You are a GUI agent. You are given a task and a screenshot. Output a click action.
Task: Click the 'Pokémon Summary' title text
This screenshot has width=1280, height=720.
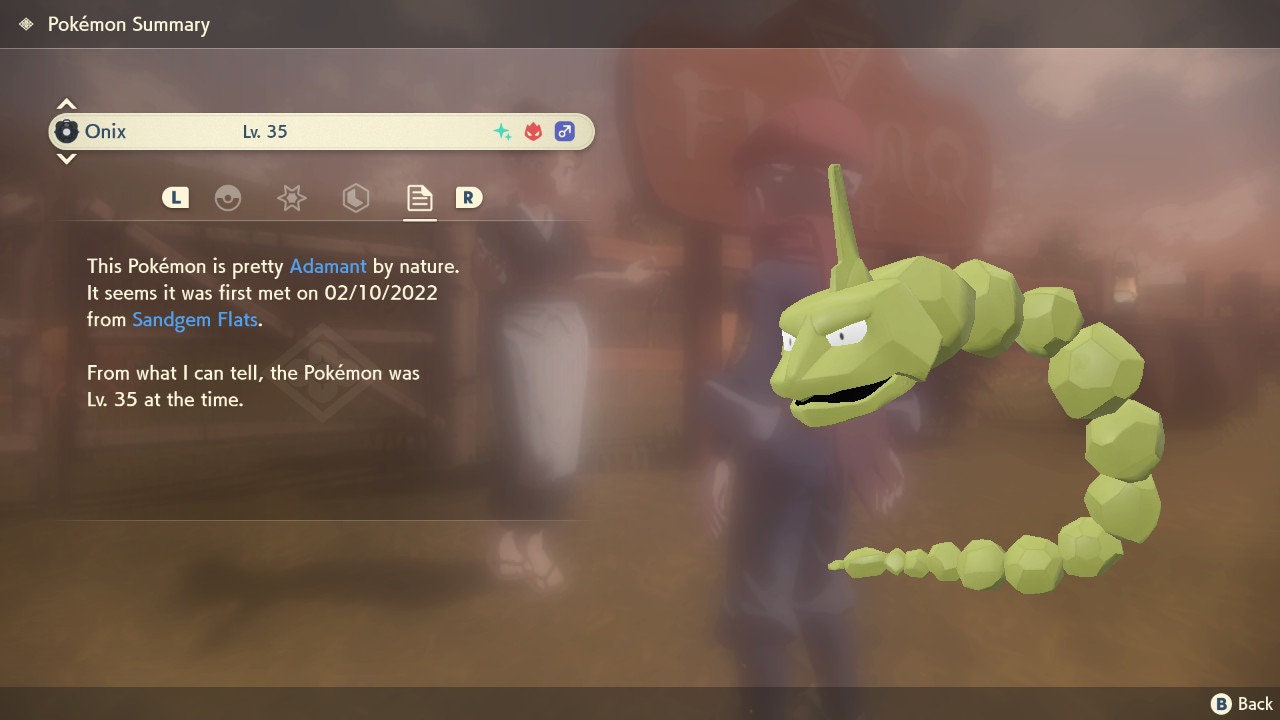pos(129,24)
